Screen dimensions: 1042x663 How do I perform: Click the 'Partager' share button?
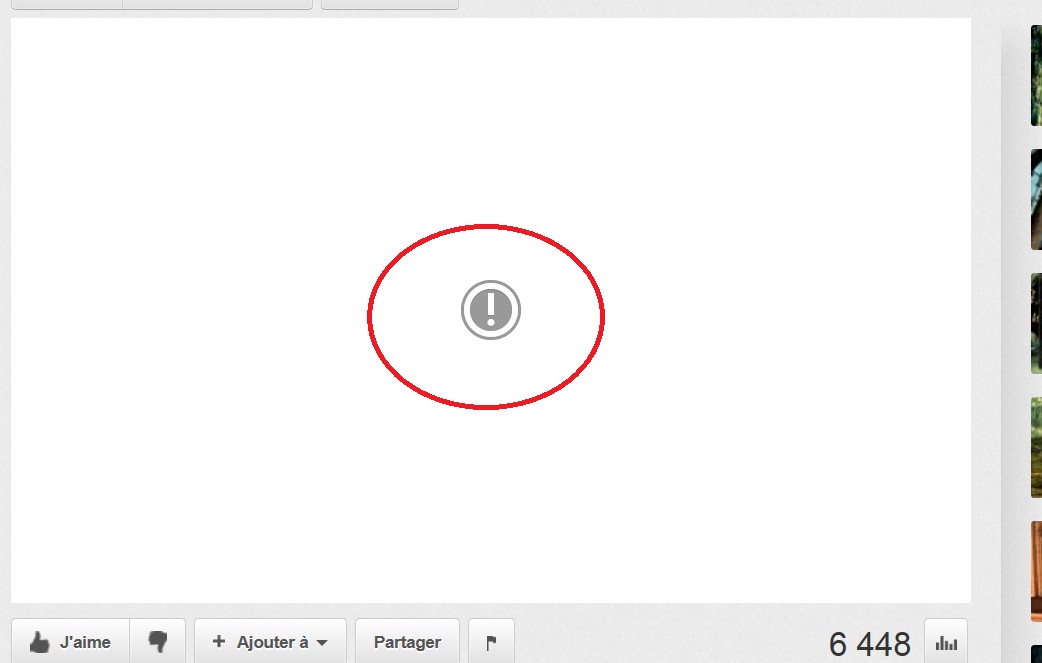coord(407,642)
